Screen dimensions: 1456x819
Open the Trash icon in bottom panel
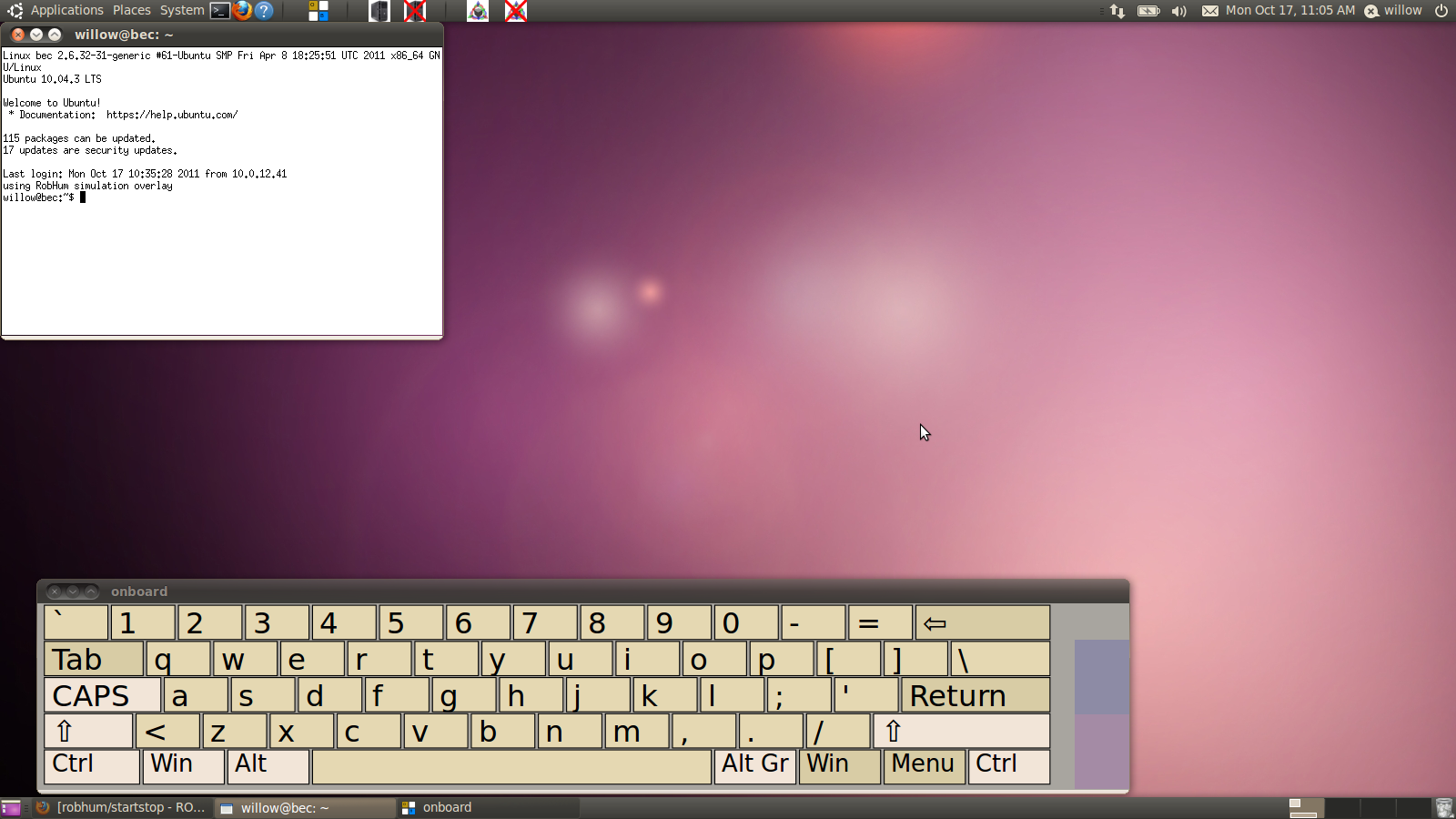1443,808
